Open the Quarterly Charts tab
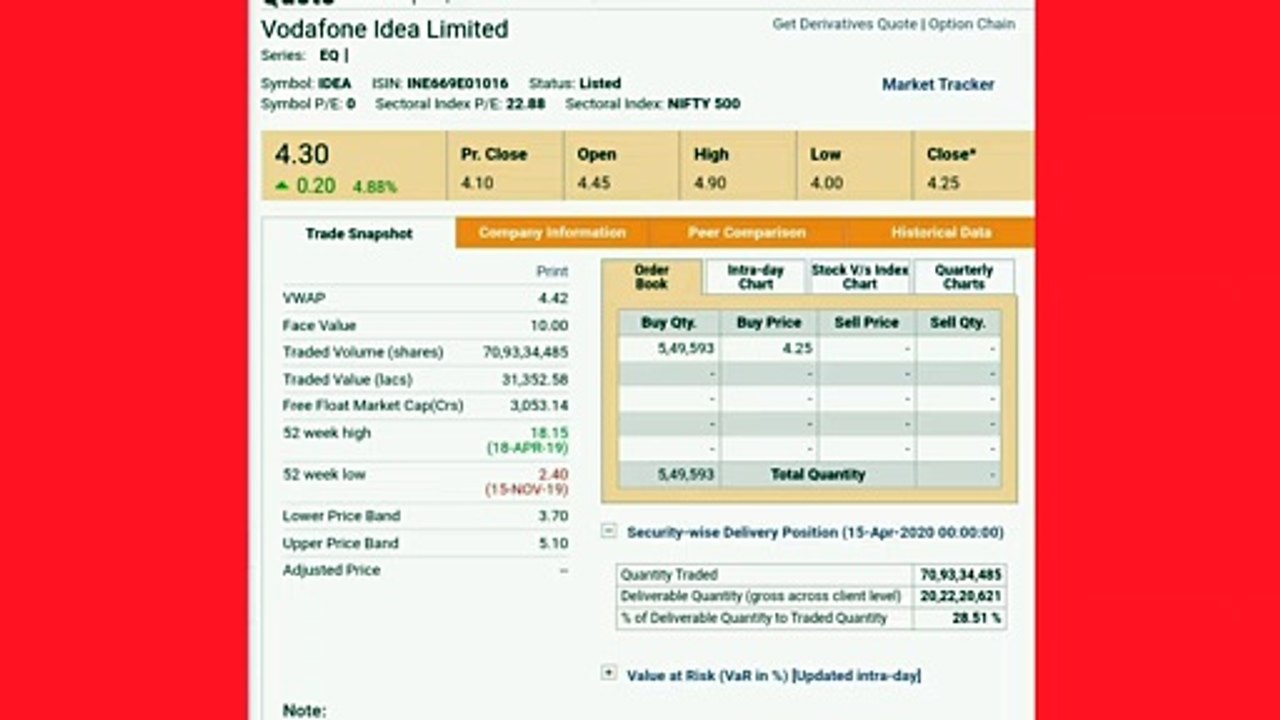Screen dimensions: 1280x720 [964, 277]
